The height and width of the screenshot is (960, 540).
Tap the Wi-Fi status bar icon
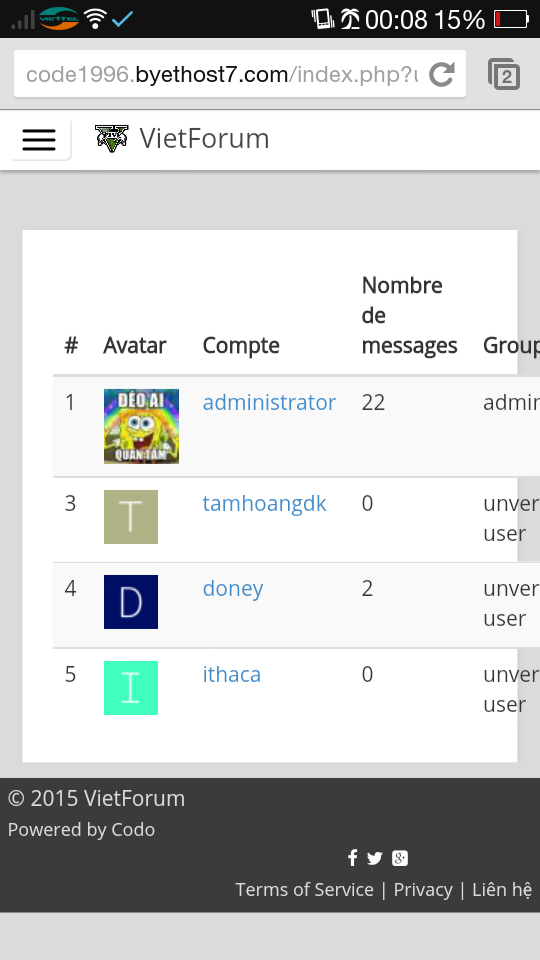pos(96,19)
